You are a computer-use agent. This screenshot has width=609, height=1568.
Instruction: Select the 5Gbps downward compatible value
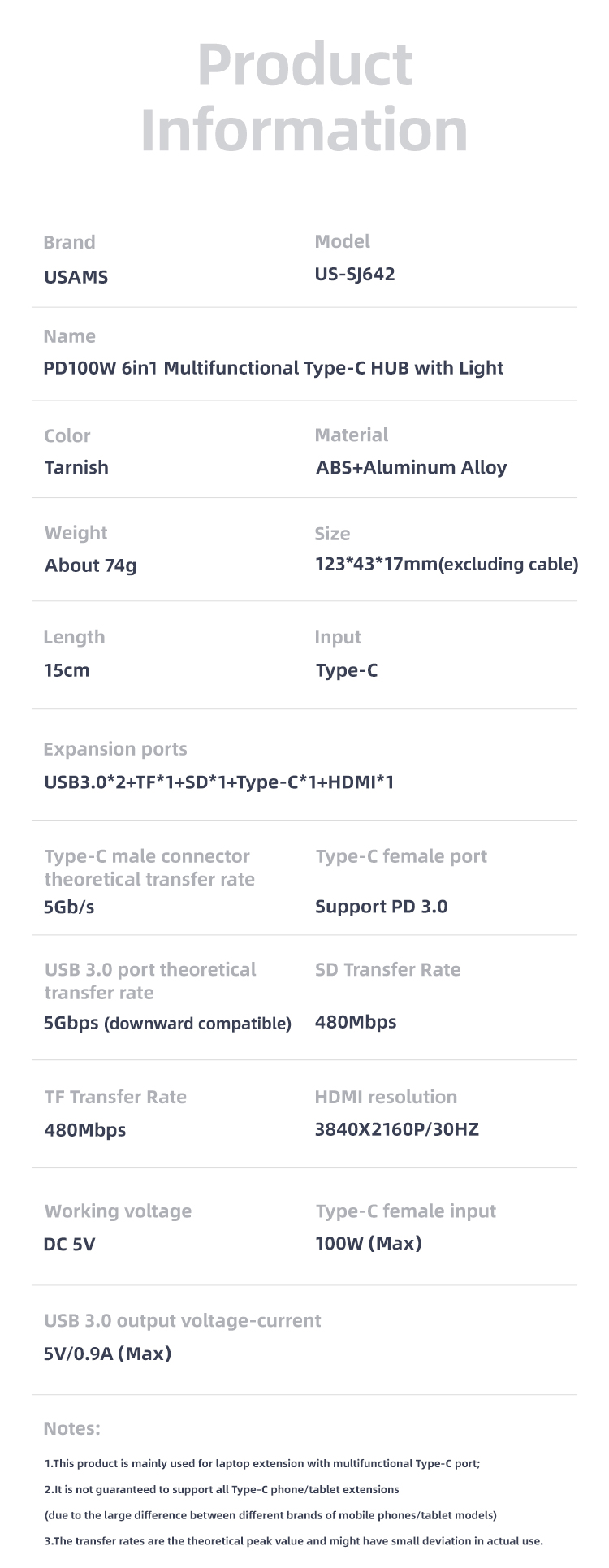167,1023
